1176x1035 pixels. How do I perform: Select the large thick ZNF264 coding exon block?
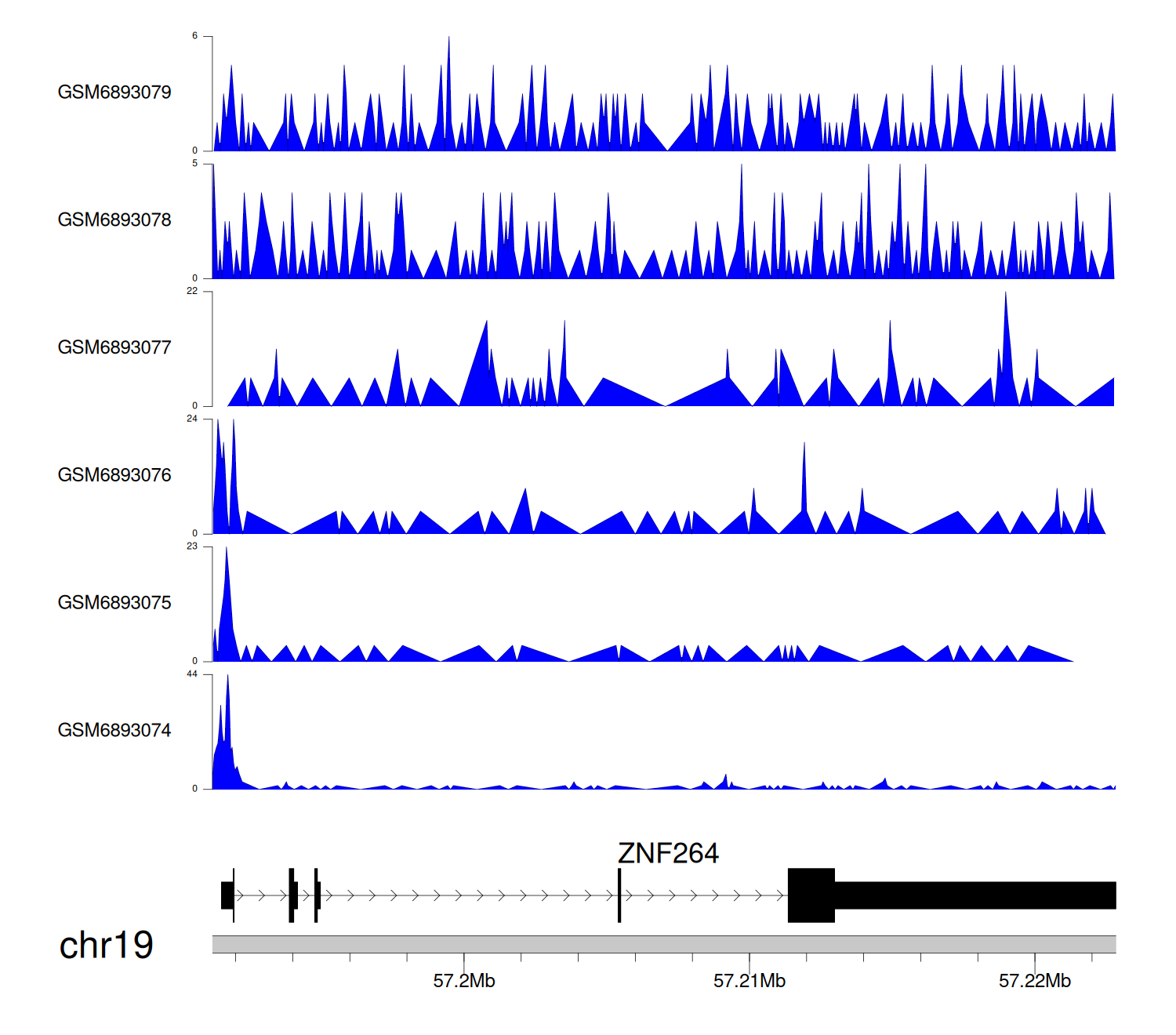pos(811,895)
